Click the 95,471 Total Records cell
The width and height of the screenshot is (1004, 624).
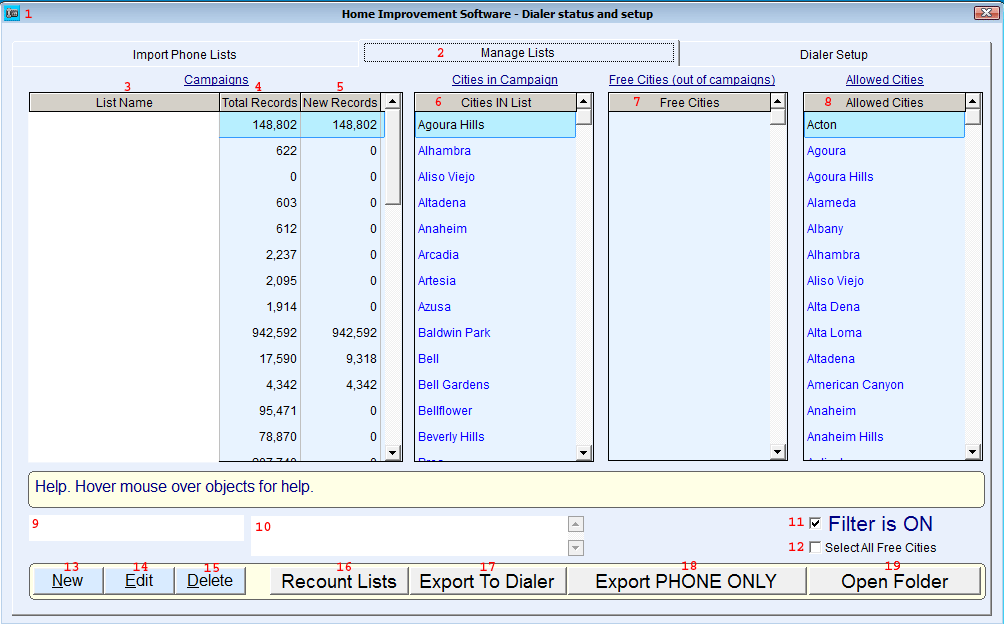click(x=260, y=411)
